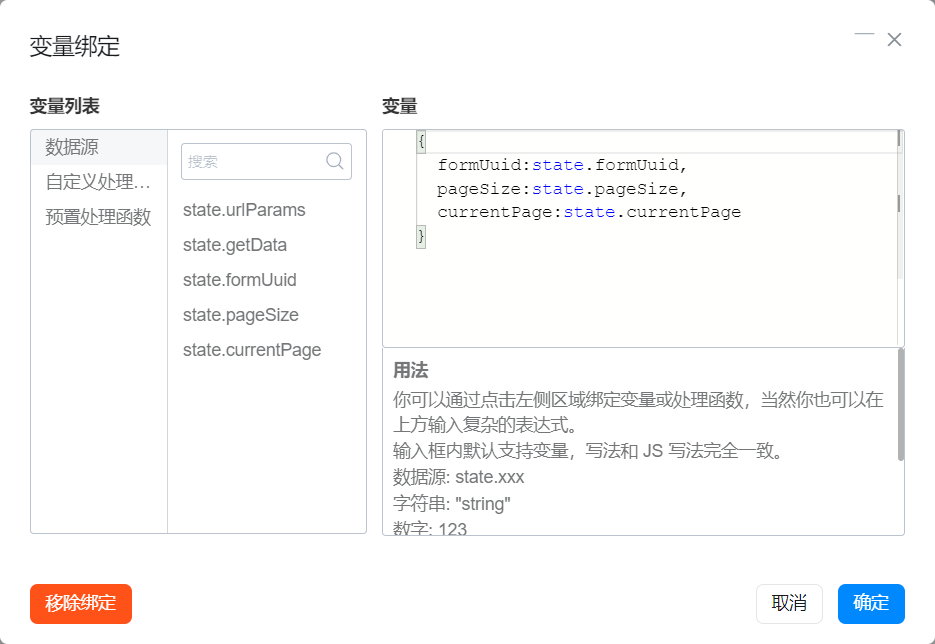Click the closing brace in code editor

[x=421, y=236]
